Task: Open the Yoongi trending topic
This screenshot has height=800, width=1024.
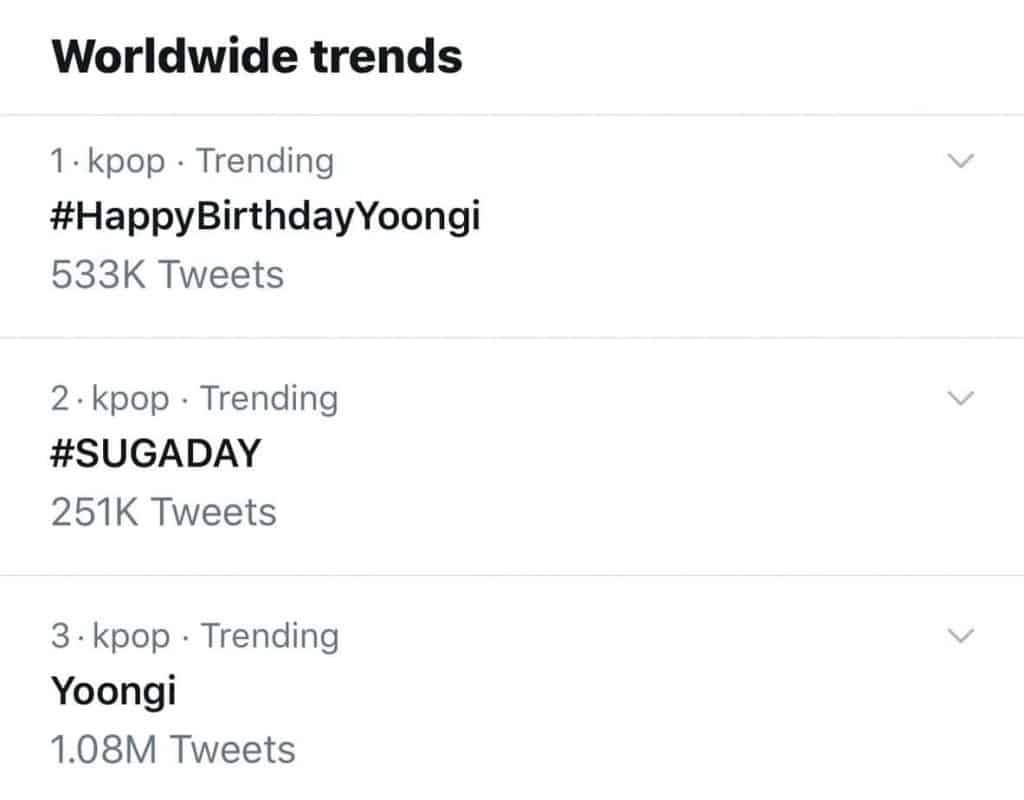Action: [x=113, y=691]
